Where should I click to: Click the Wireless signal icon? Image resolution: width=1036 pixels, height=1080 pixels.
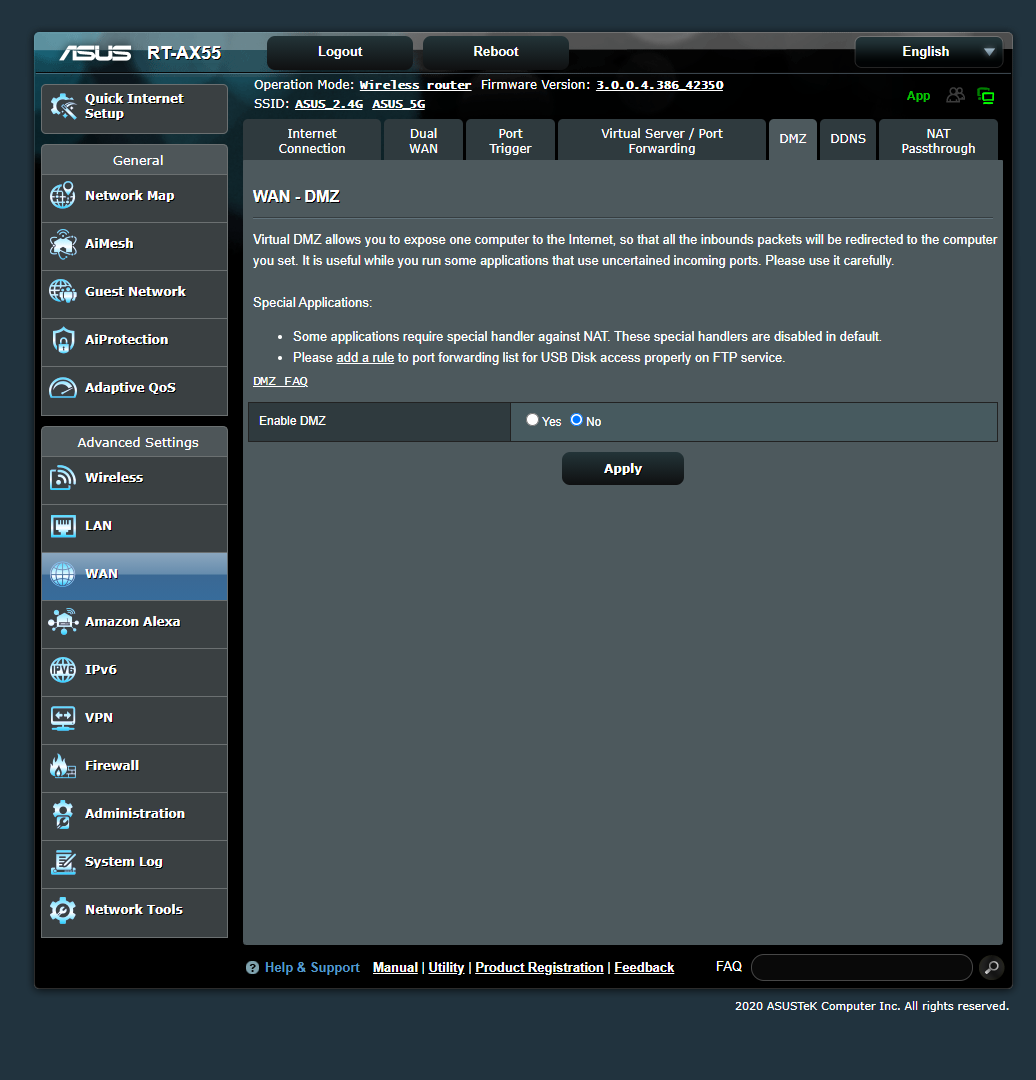(63, 477)
